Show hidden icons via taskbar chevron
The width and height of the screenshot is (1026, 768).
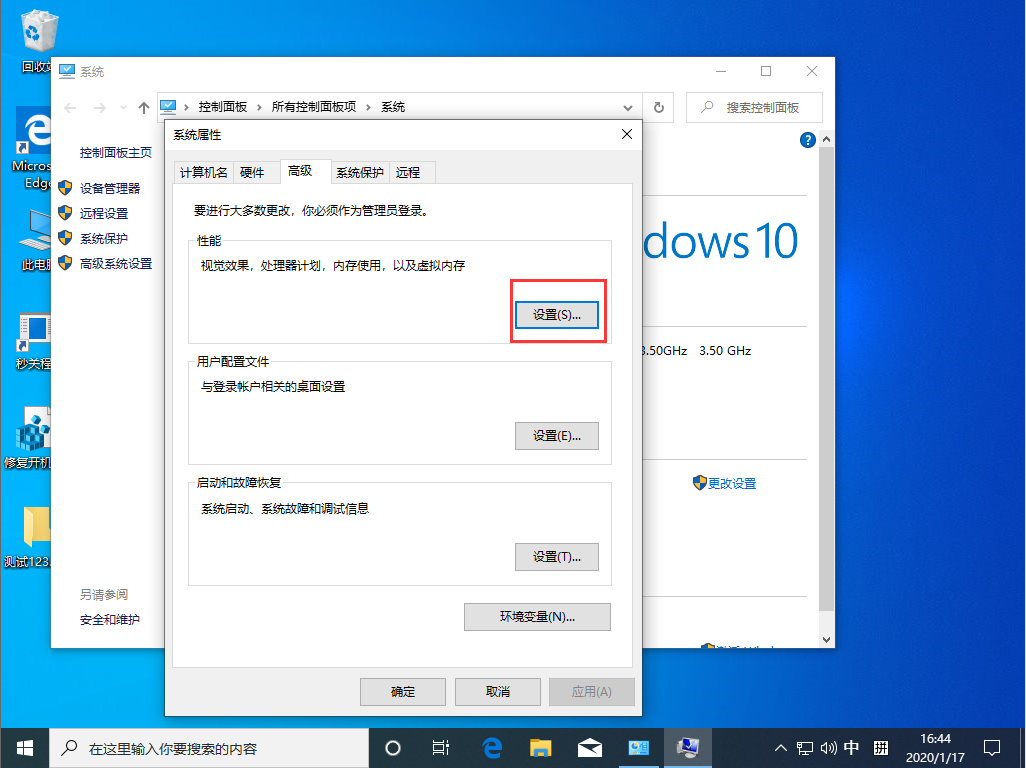(x=779, y=747)
